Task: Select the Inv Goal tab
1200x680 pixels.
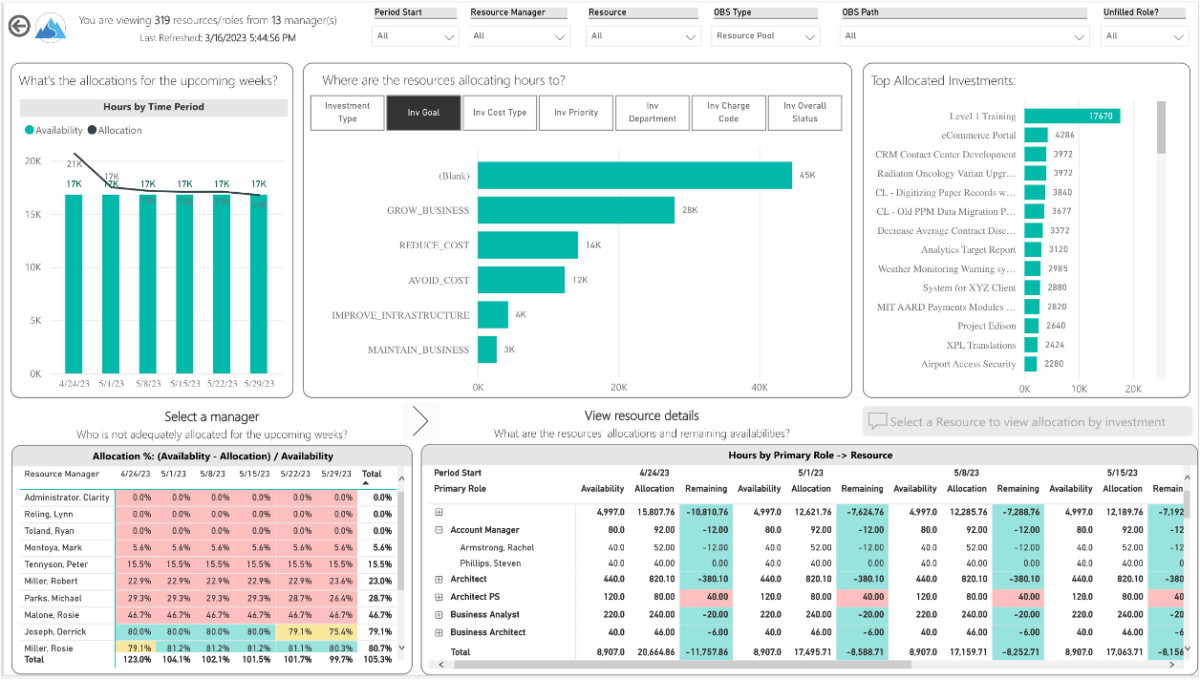Action: (423, 113)
